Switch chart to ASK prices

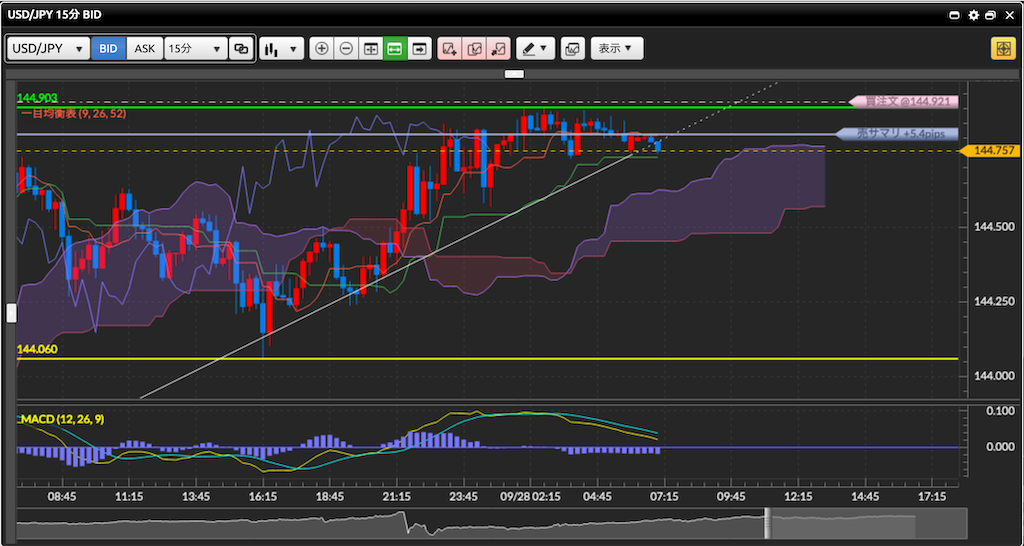tap(145, 49)
